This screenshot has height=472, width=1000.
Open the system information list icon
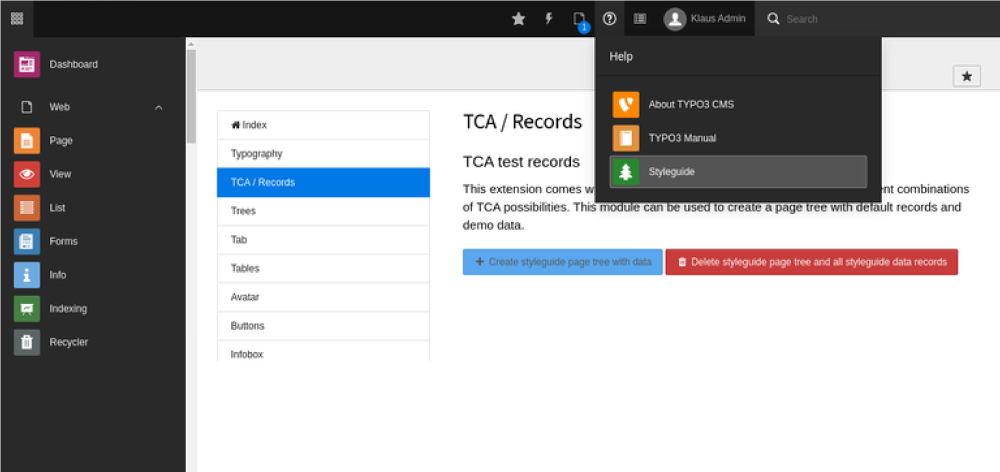(x=640, y=18)
